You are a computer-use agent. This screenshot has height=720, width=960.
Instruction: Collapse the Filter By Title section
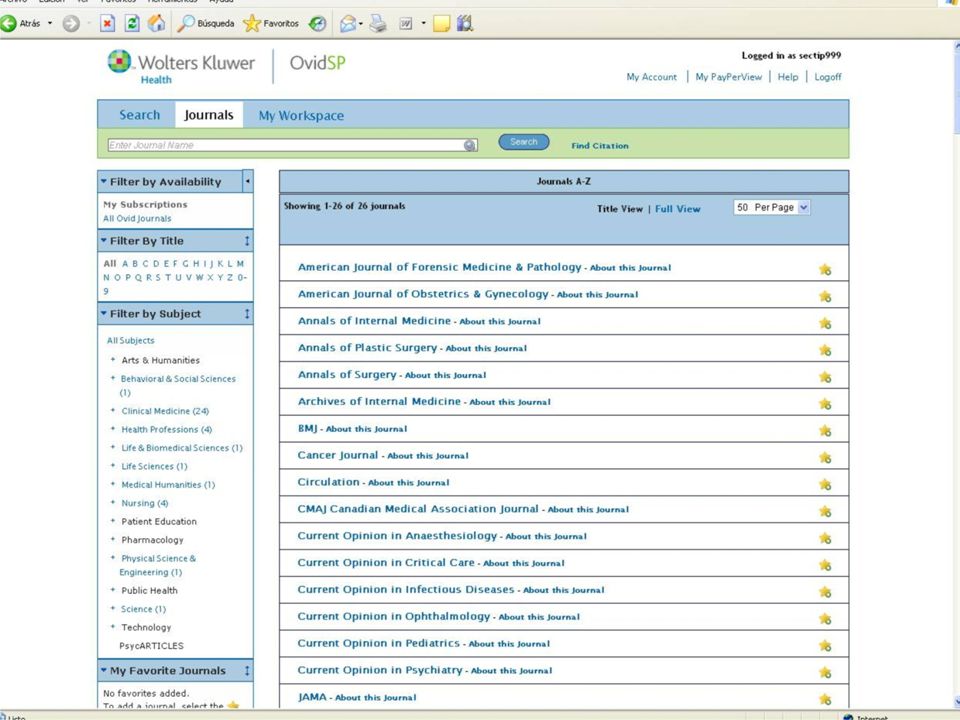click(103, 241)
